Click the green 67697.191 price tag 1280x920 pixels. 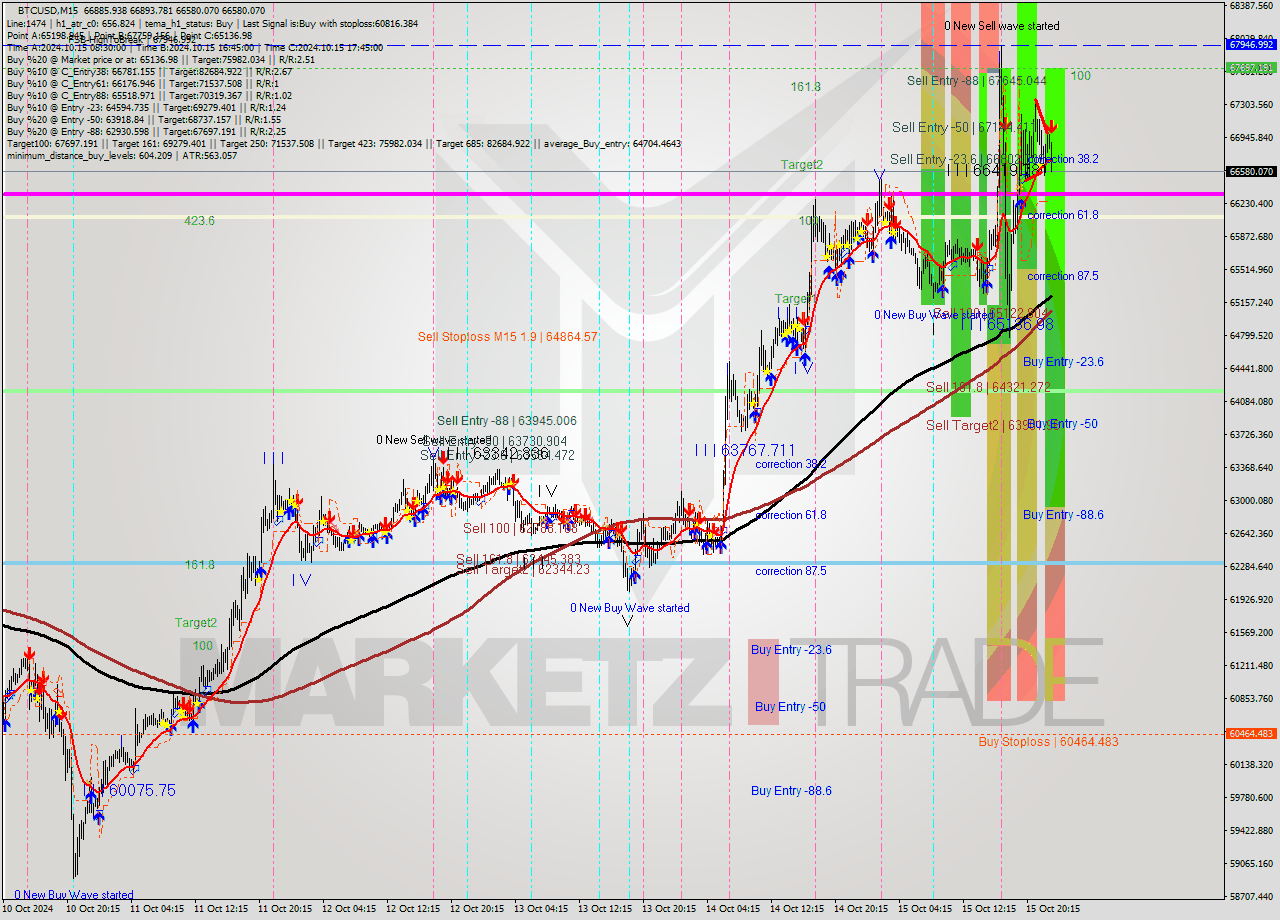(1251, 68)
